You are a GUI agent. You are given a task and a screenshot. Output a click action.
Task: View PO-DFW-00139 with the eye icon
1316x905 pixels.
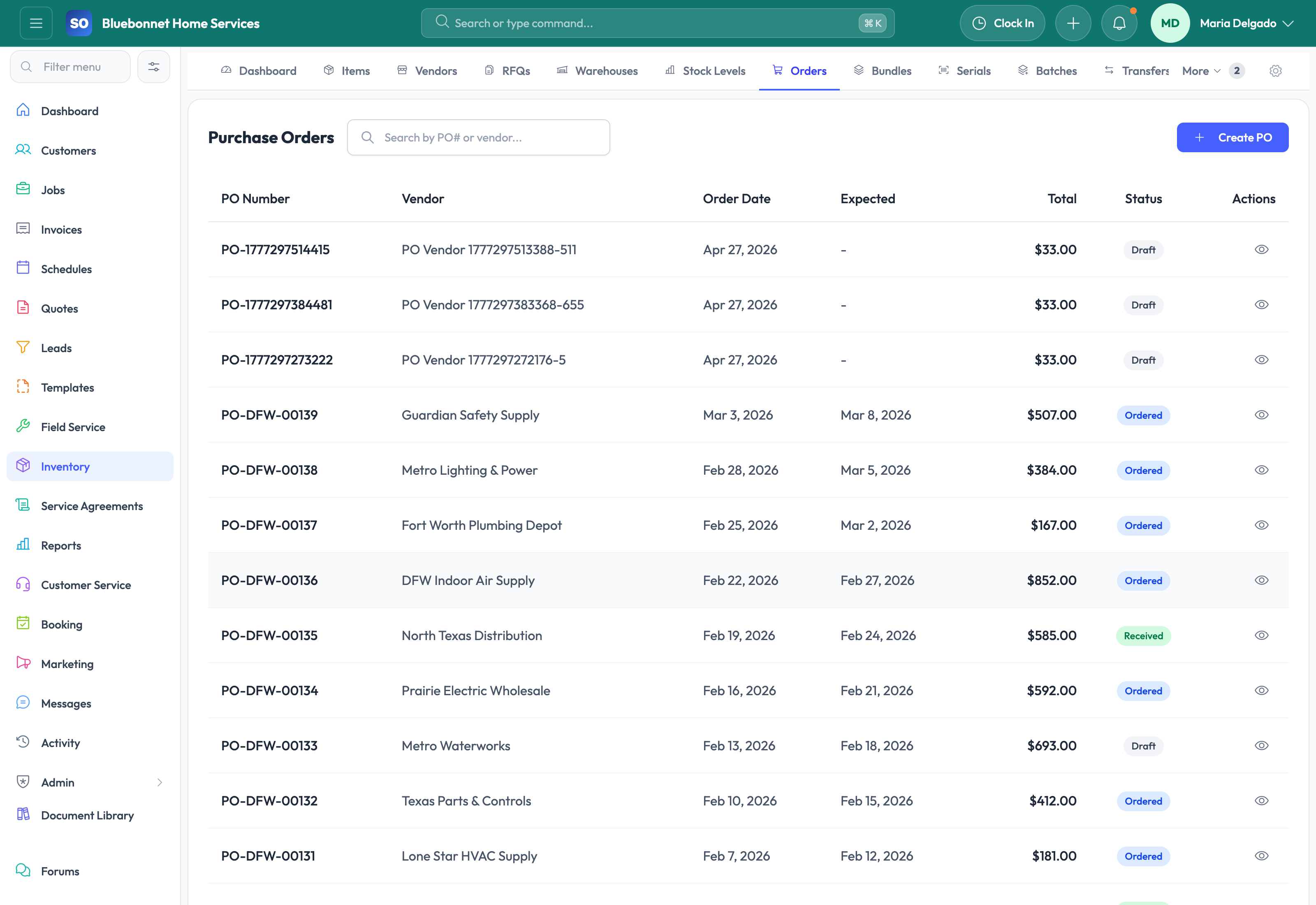tap(1261, 415)
